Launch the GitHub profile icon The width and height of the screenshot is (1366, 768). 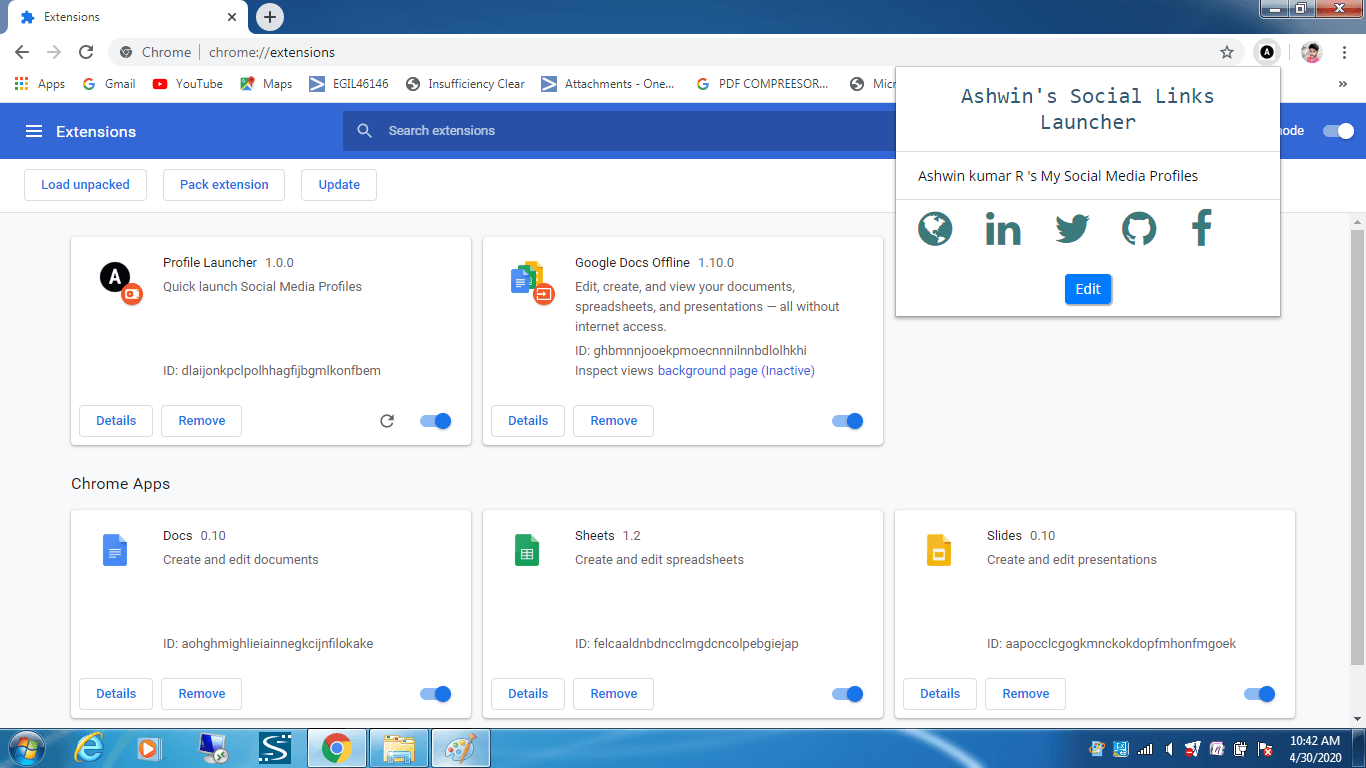click(1139, 229)
